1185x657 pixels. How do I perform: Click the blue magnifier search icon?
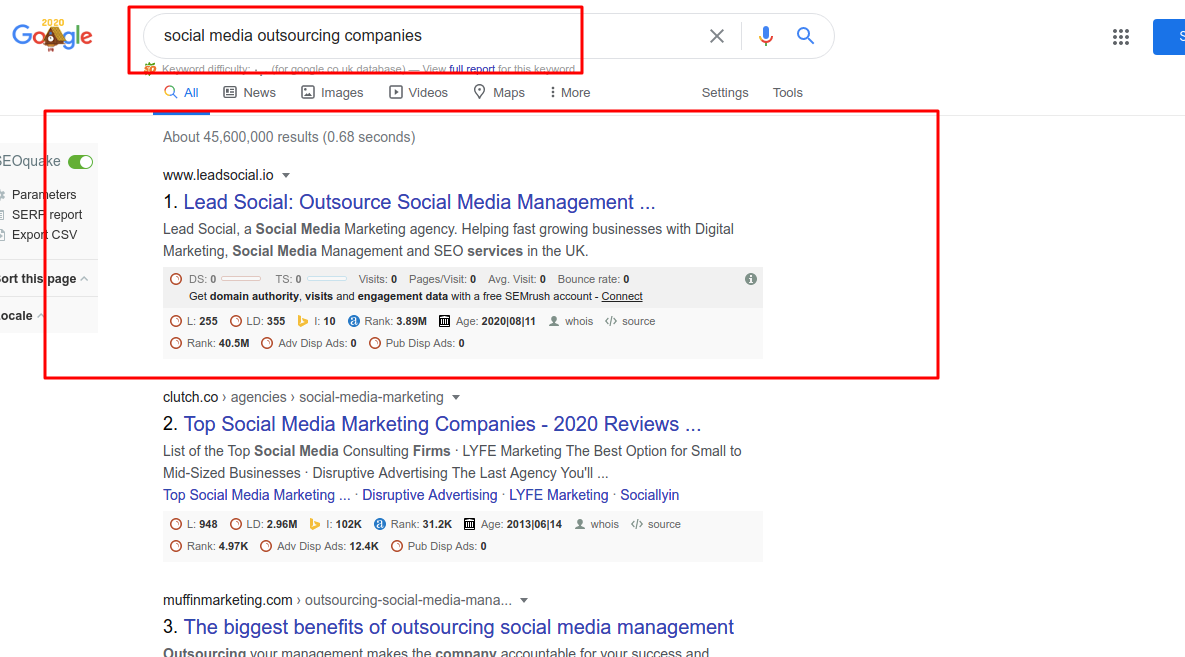coord(805,36)
